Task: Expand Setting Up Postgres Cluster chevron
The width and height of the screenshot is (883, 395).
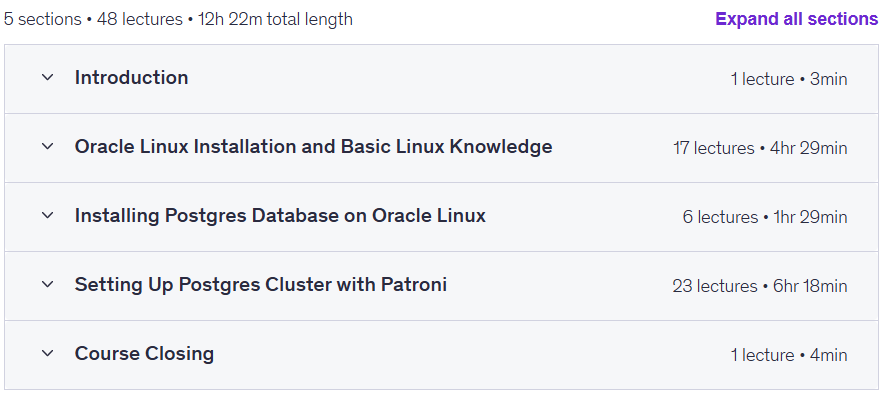Action: click(48, 285)
